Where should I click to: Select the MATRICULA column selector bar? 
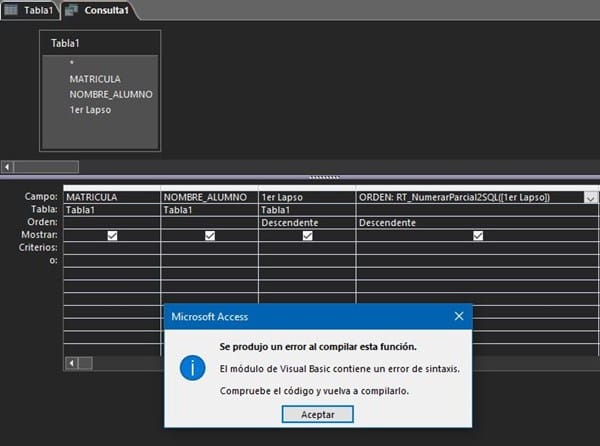[112, 188]
